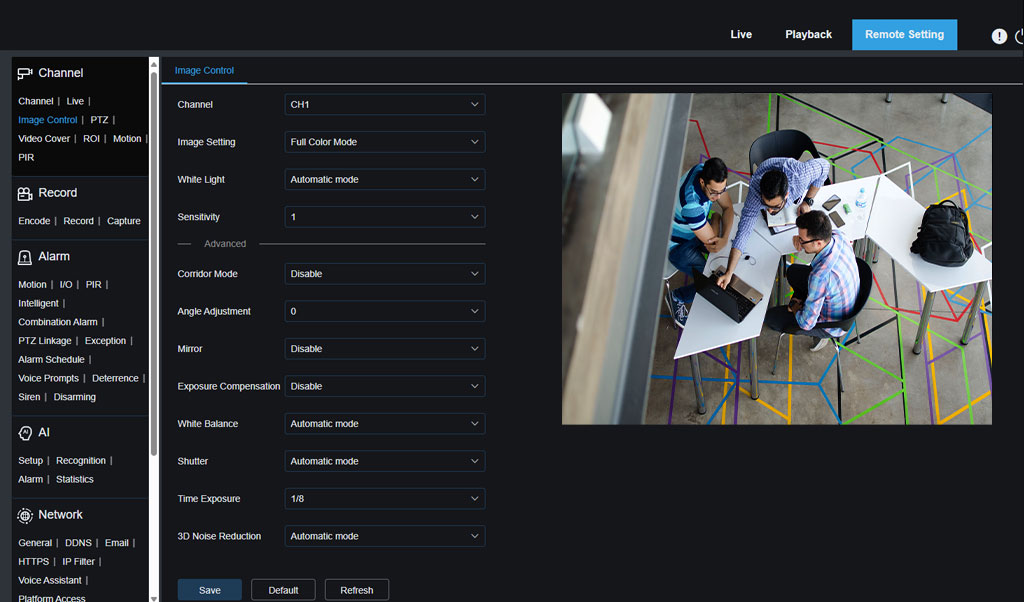Open the Channel dropdown showing CH1

[384, 104]
